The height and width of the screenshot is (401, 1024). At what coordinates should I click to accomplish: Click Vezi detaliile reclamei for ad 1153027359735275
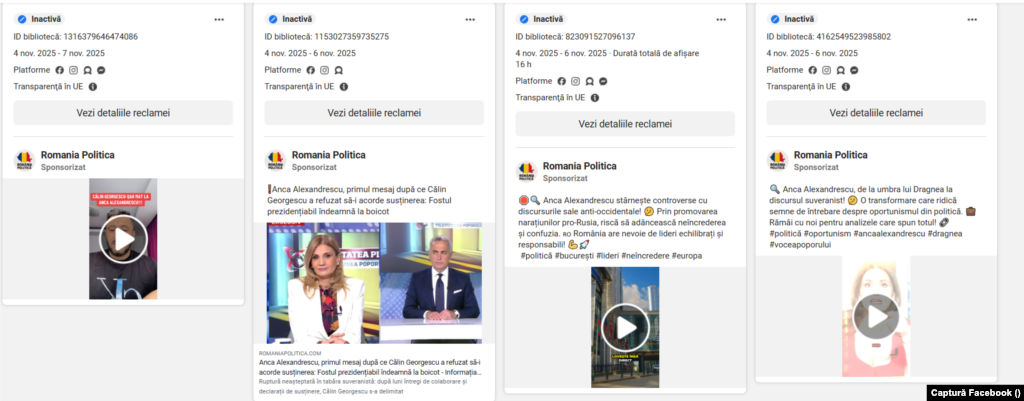374,112
